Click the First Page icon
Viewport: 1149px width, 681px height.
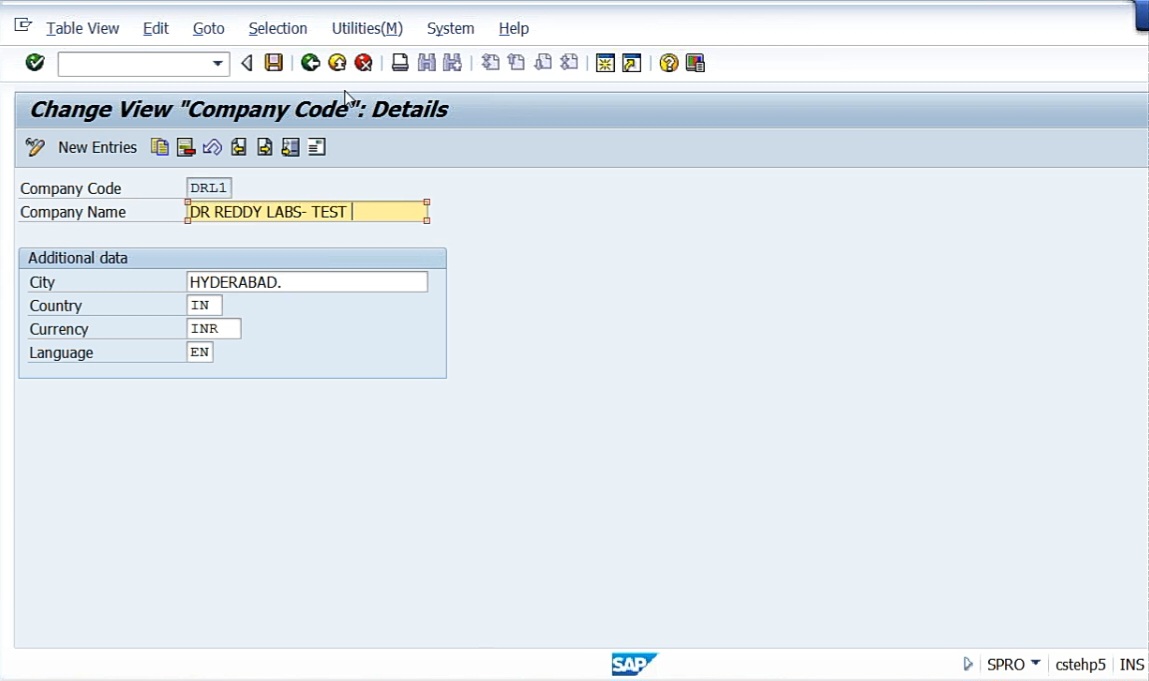click(490, 63)
